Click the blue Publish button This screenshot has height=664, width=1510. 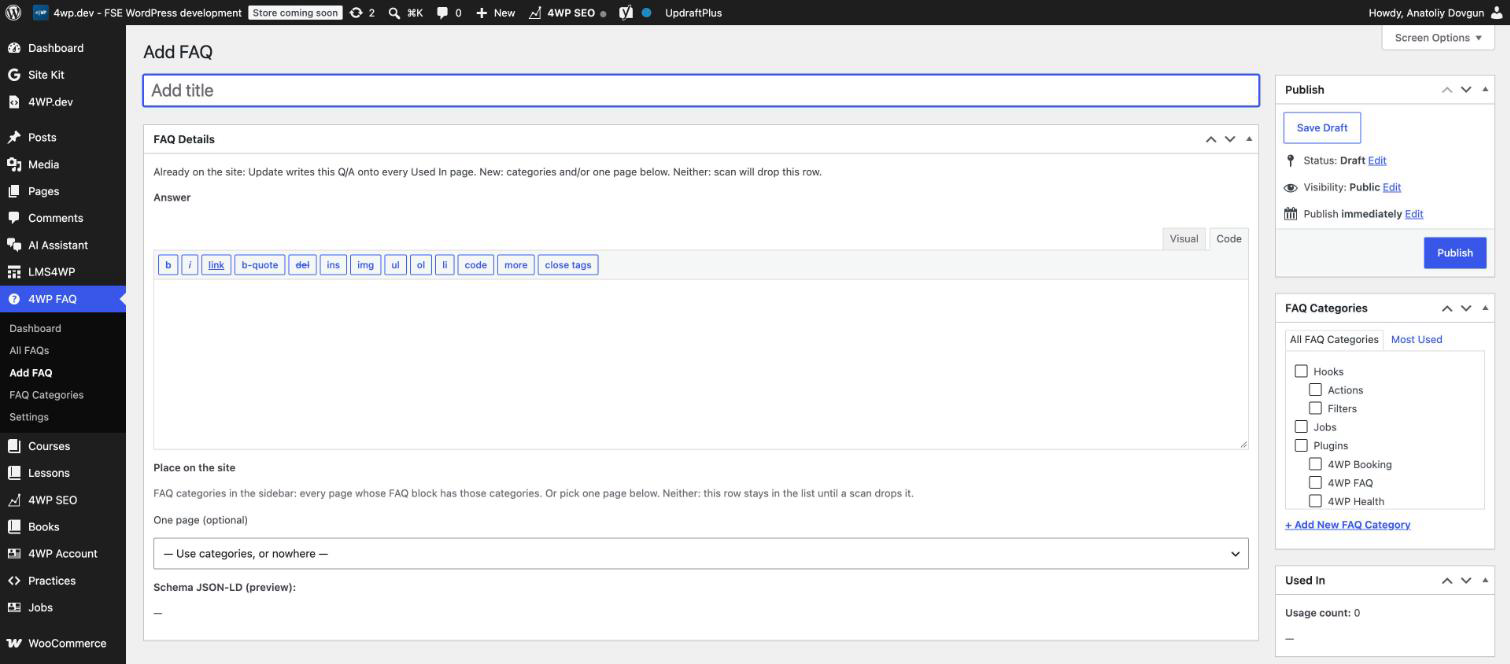(x=1455, y=253)
